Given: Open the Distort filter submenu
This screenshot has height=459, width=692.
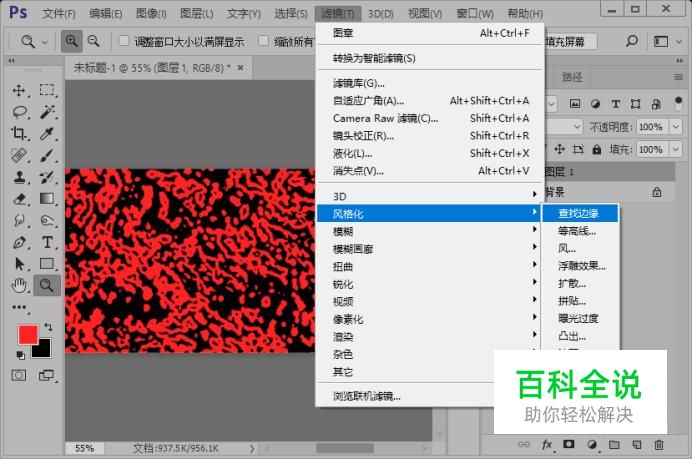Looking at the screenshot, I should (428, 266).
